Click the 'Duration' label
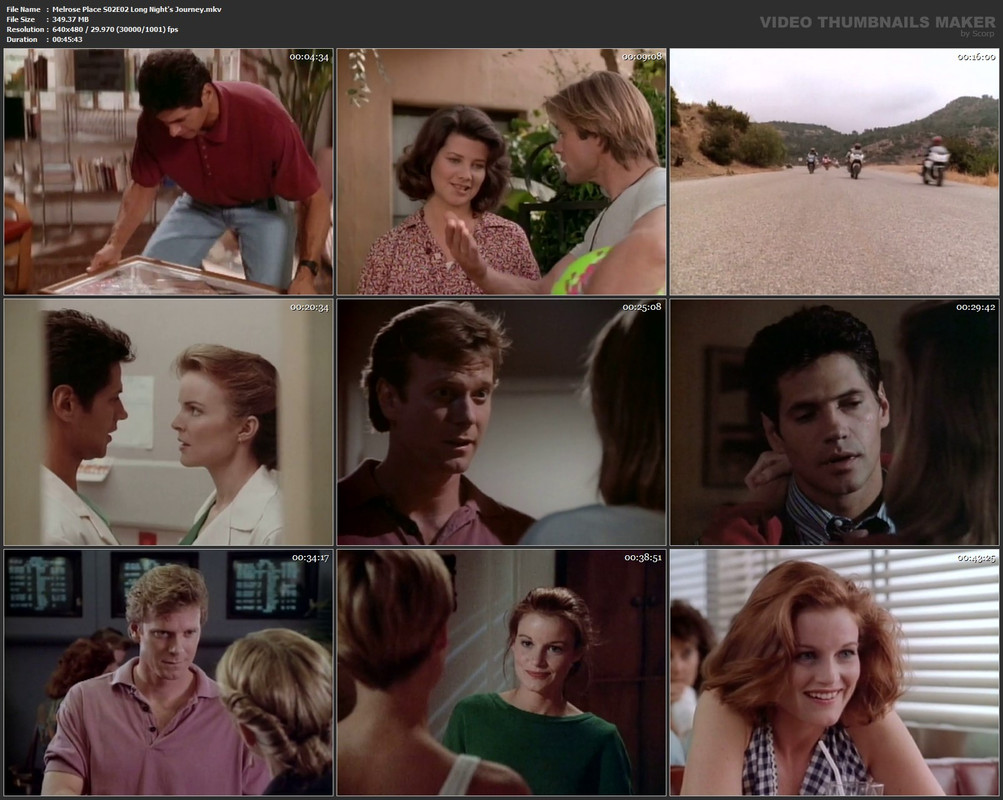The width and height of the screenshot is (1003, 800). 22,39
